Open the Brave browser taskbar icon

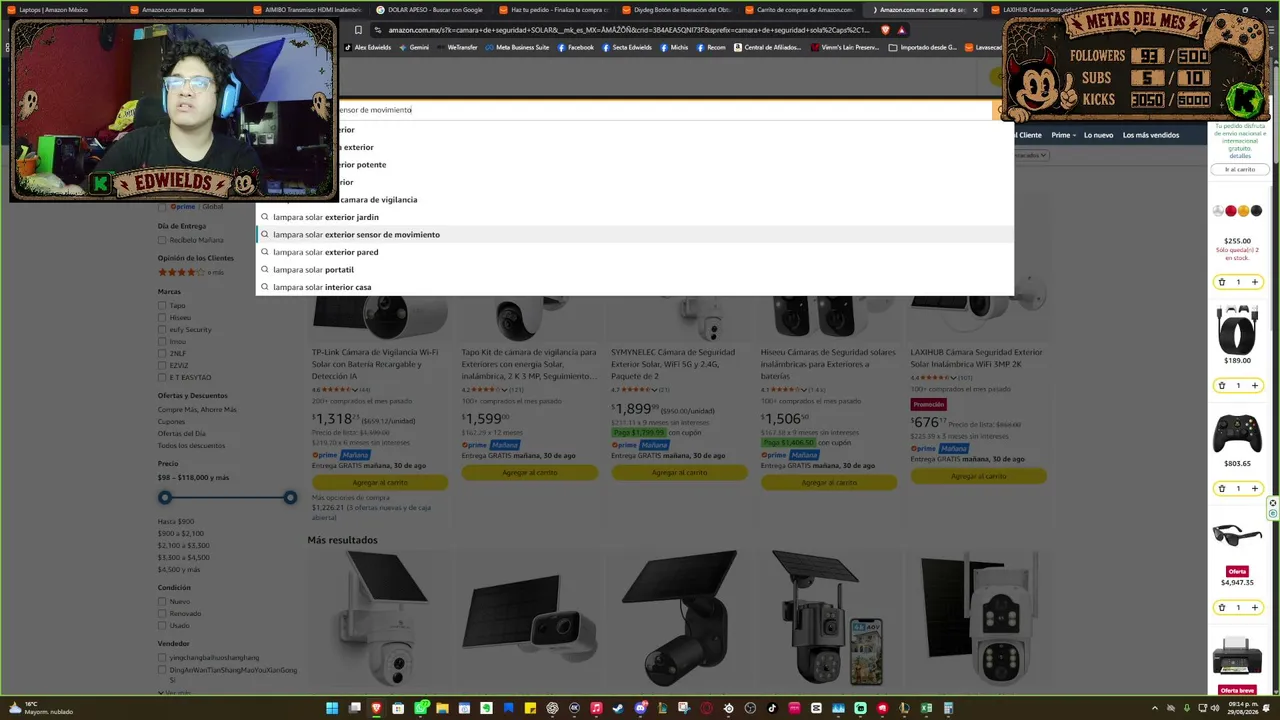[376, 708]
